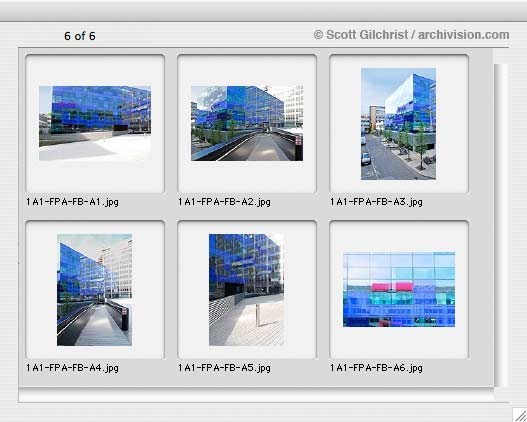Click the window title bar
527x422 pixels.
pyautogui.click(x=264, y=11)
